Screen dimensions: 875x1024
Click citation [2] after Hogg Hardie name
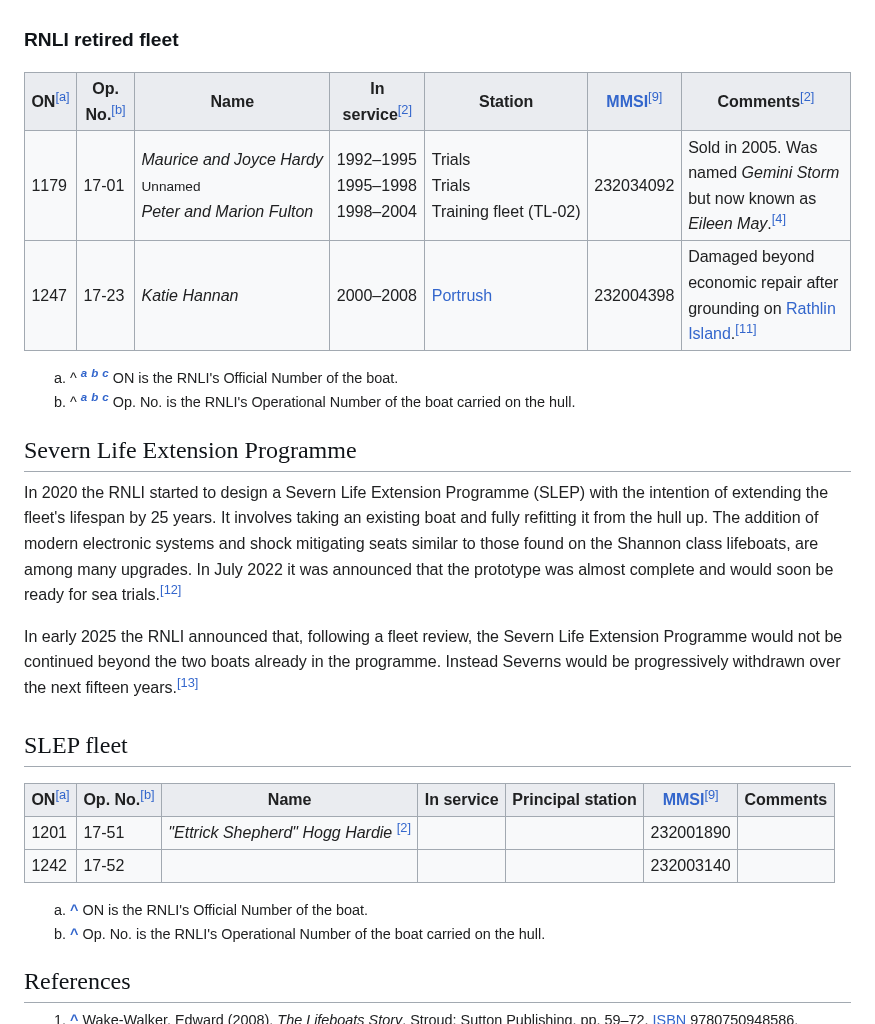403,828
